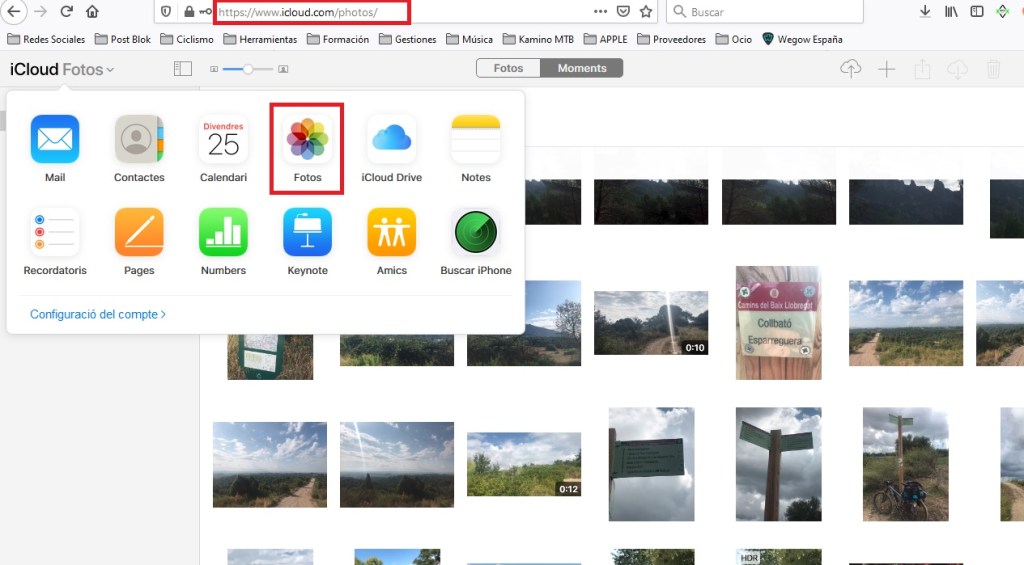Switch to the Fotos view tab

pyautogui.click(x=508, y=69)
